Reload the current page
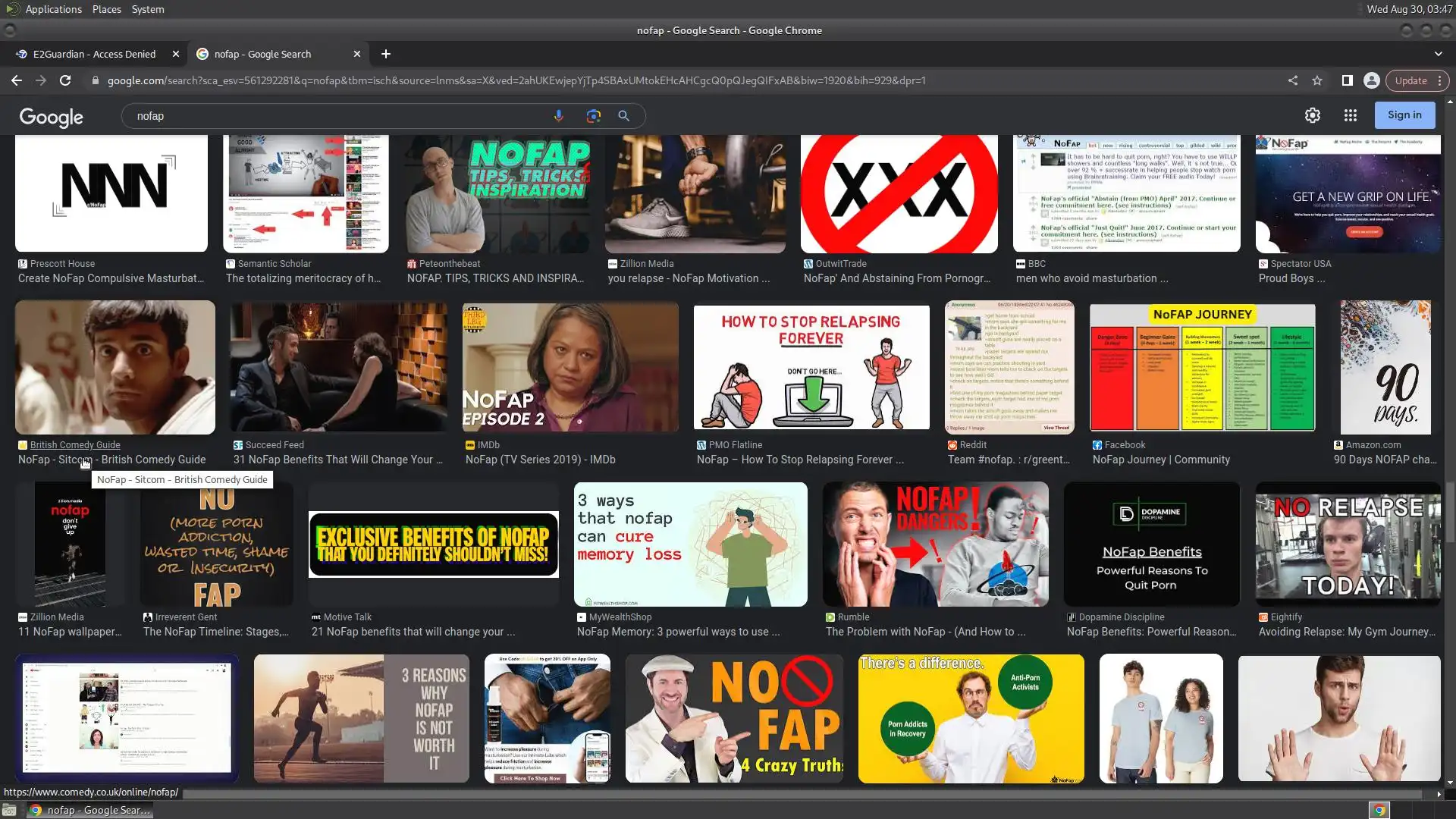The image size is (1456, 819). 65,80
